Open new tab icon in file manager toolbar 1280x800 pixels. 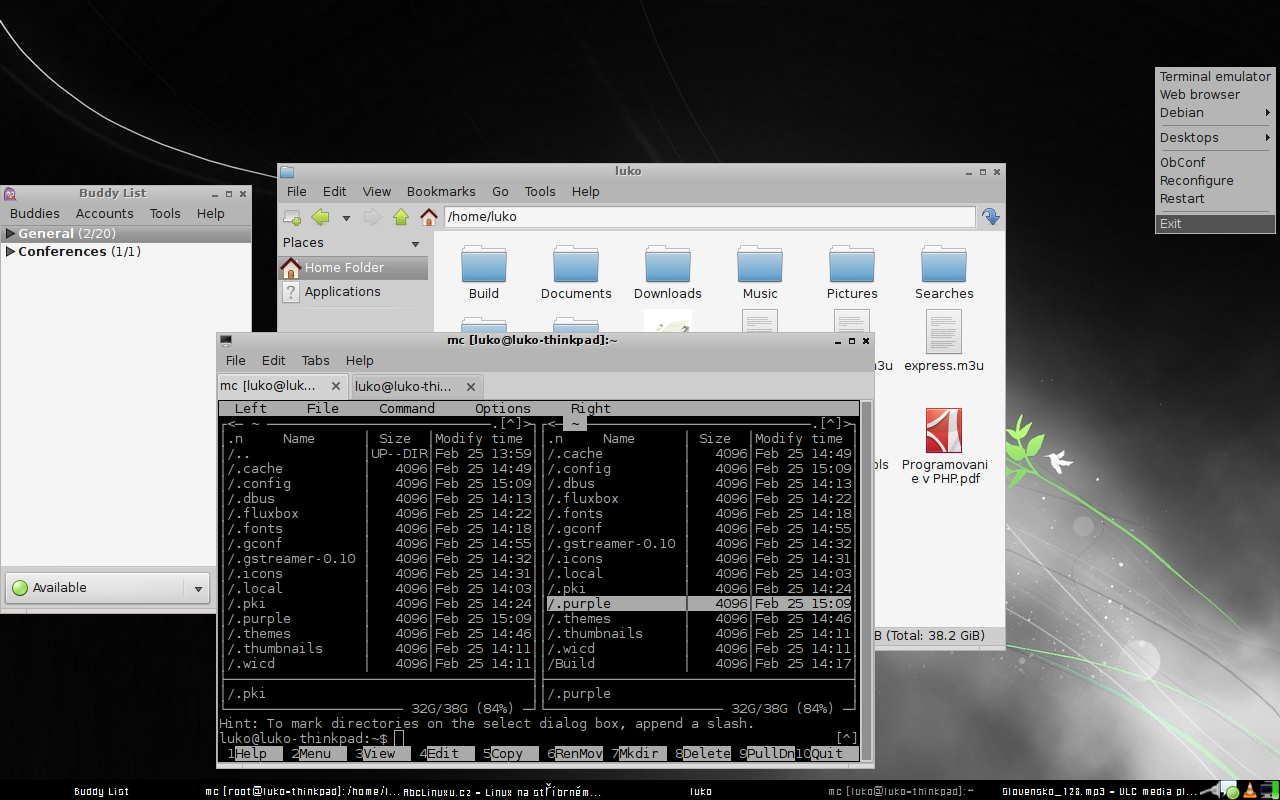pos(292,217)
